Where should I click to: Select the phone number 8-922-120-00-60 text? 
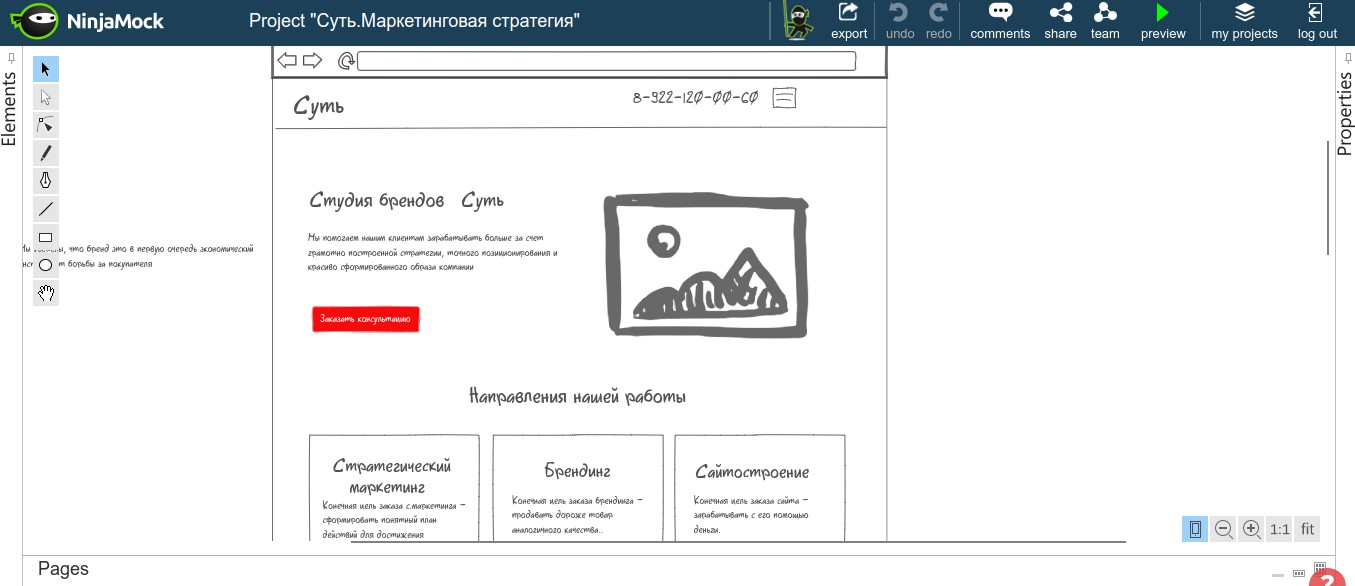tap(696, 97)
